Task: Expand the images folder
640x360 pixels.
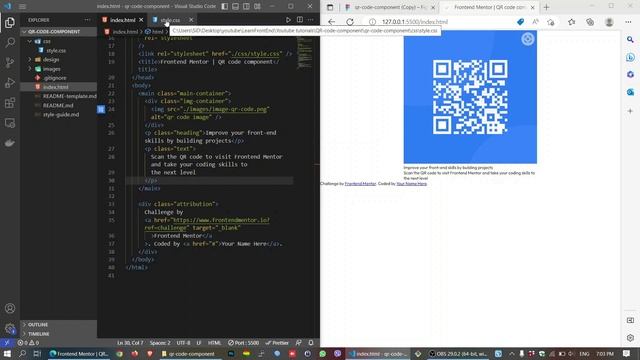Action: 58,69
